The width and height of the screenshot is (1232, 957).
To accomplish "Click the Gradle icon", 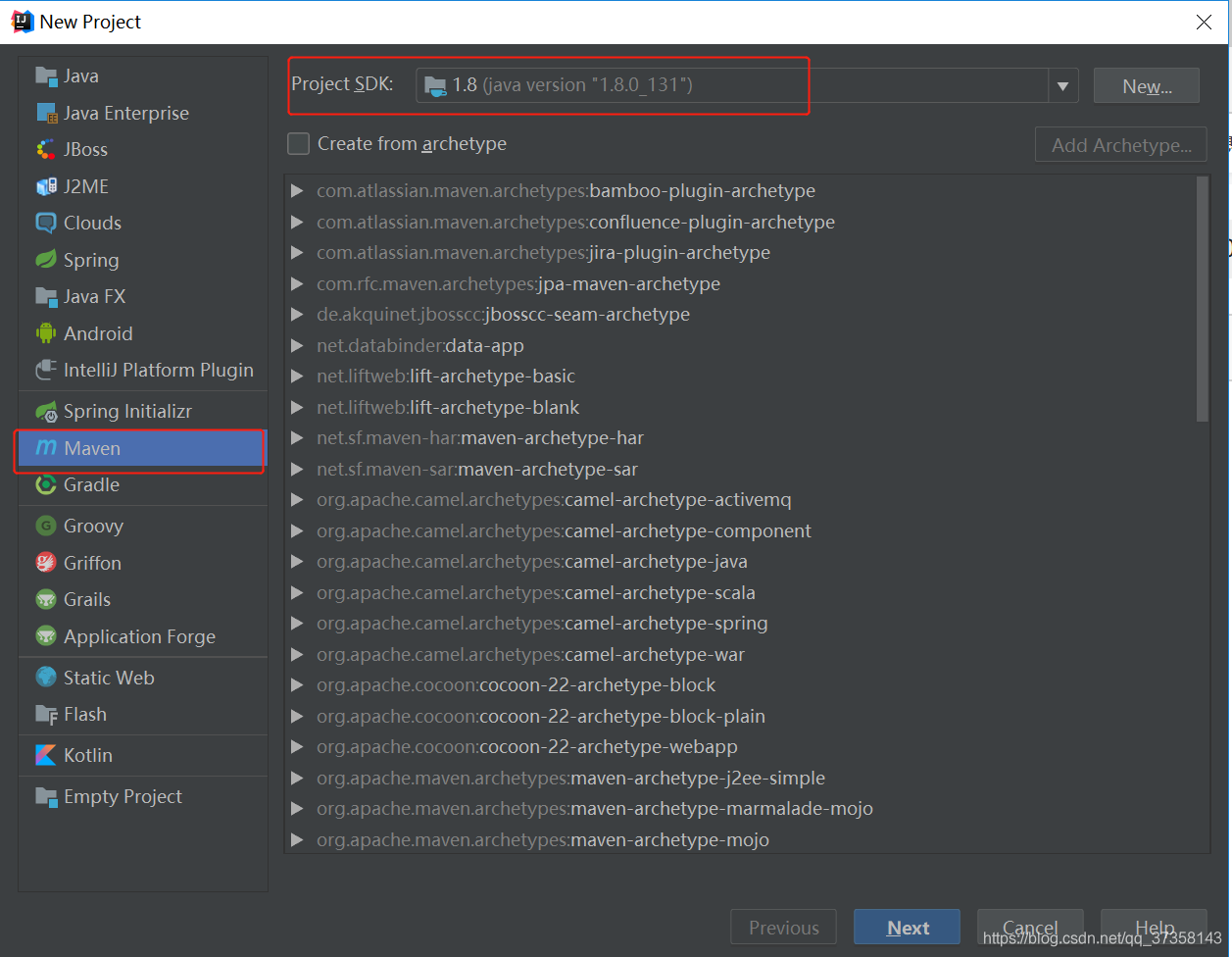I will (46, 484).
